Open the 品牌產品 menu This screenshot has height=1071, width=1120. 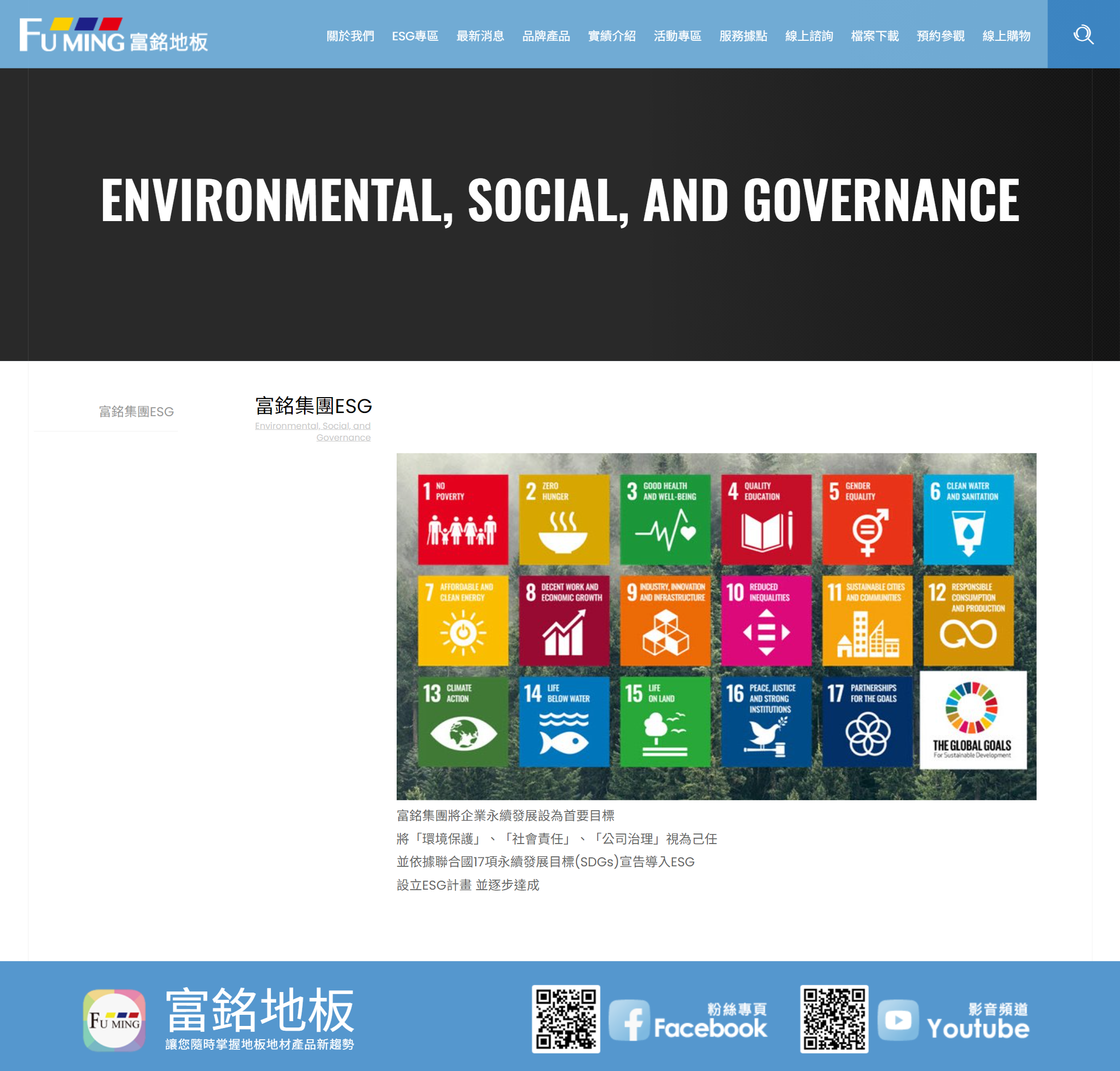tap(546, 36)
